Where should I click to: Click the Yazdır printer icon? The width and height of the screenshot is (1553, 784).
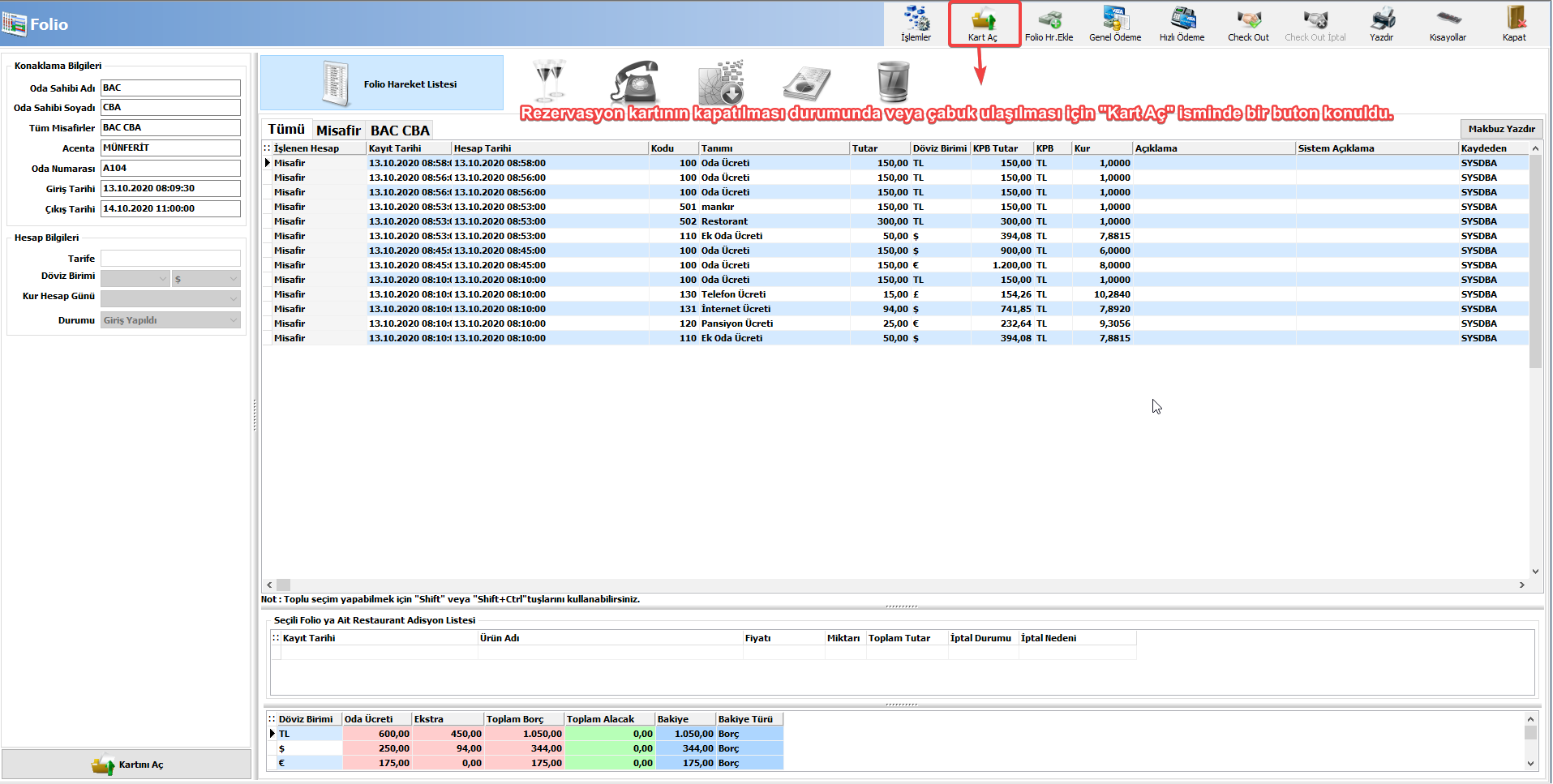(x=1382, y=24)
